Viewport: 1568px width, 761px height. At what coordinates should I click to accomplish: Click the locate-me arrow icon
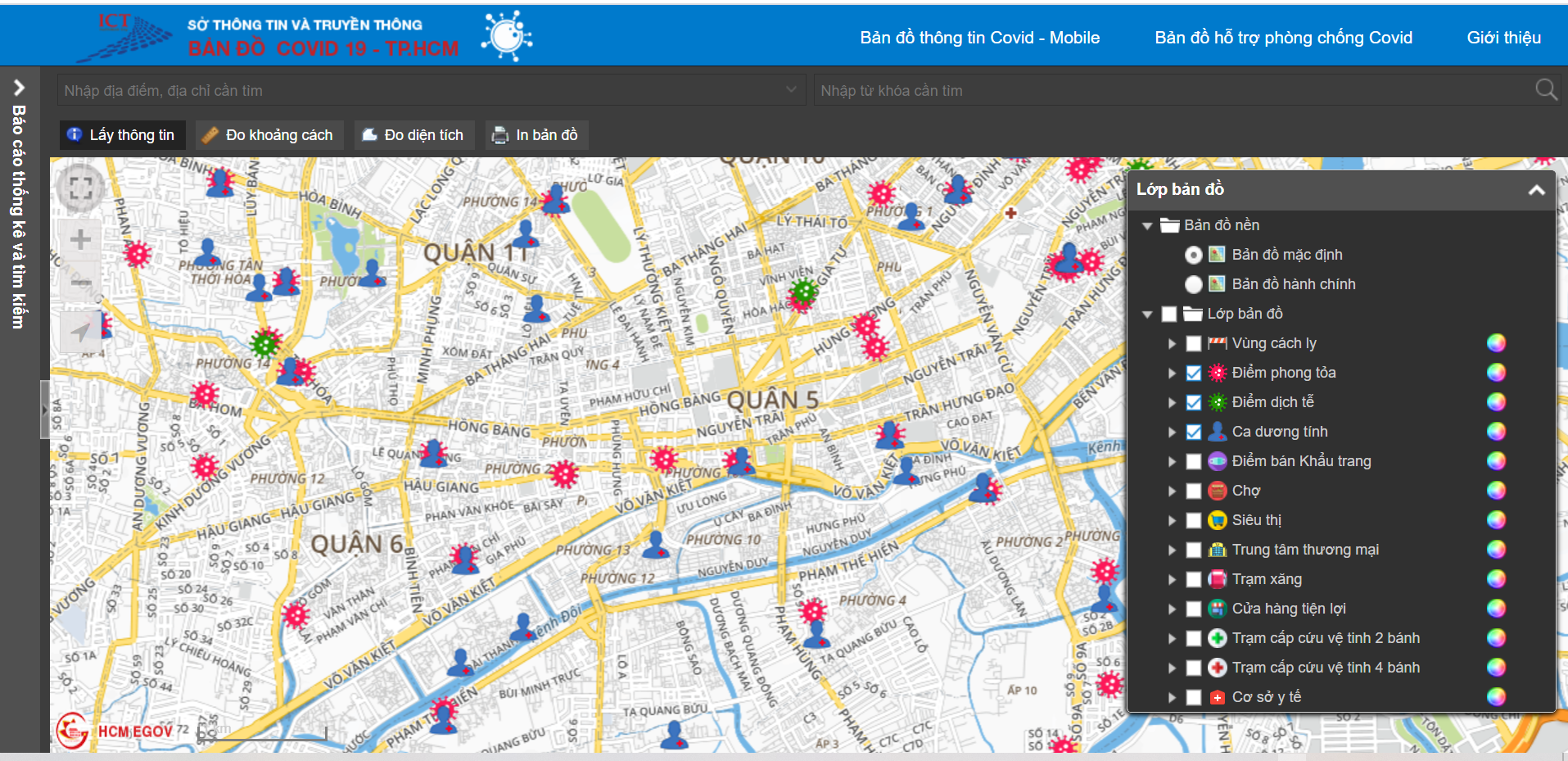click(80, 331)
